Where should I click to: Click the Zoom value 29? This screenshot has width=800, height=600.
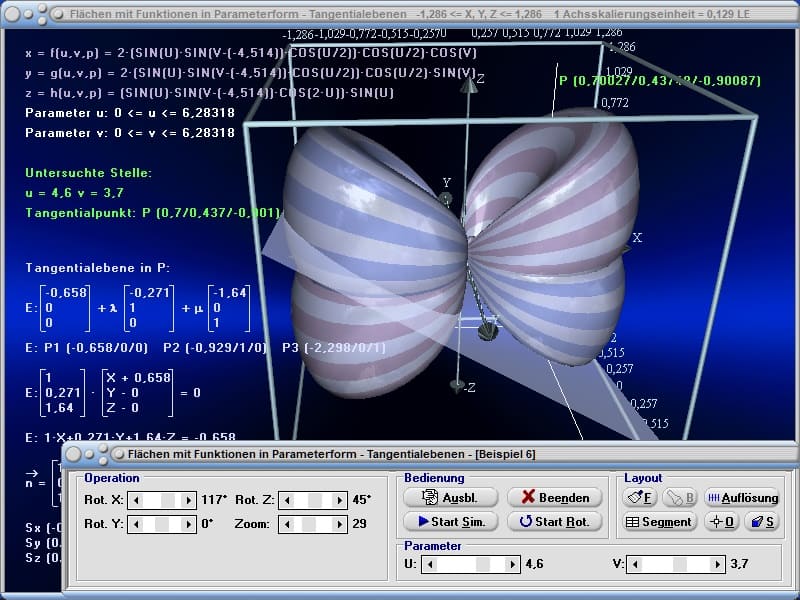pos(360,523)
